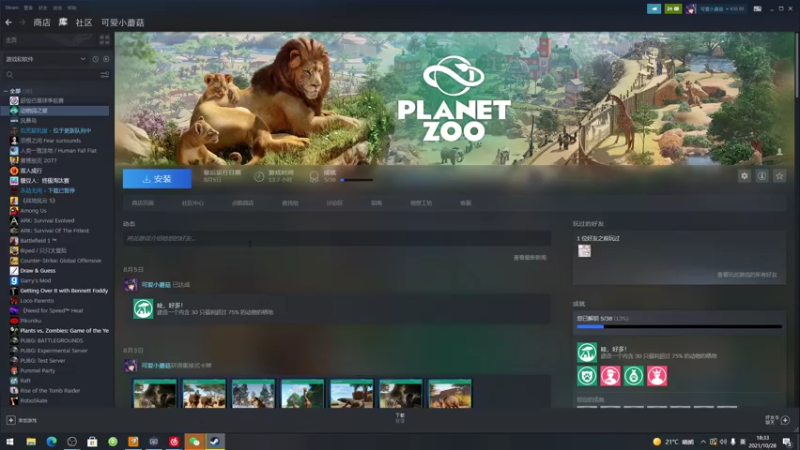Select PUBG: BATTLEGROUNDS in library
This screenshot has height=450, width=800.
tap(51, 340)
